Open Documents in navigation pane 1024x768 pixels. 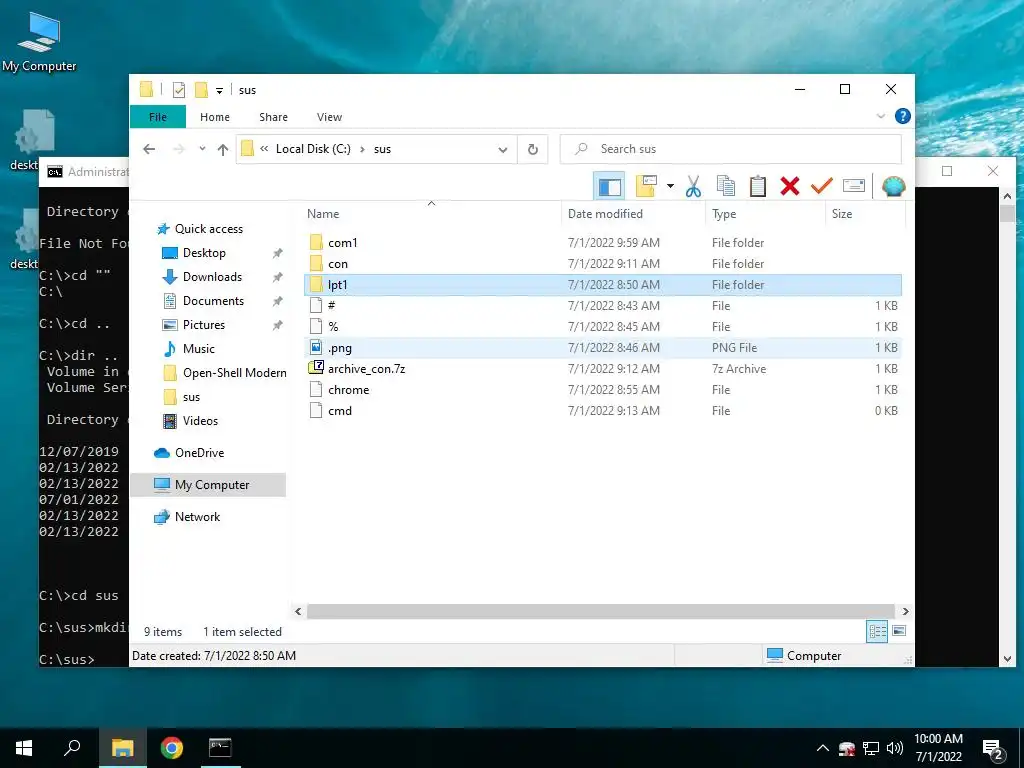click(213, 301)
